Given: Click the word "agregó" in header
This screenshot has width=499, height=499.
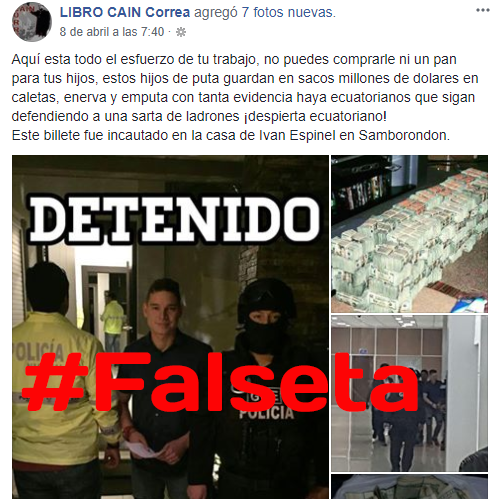Looking at the screenshot, I should coord(215,12).
